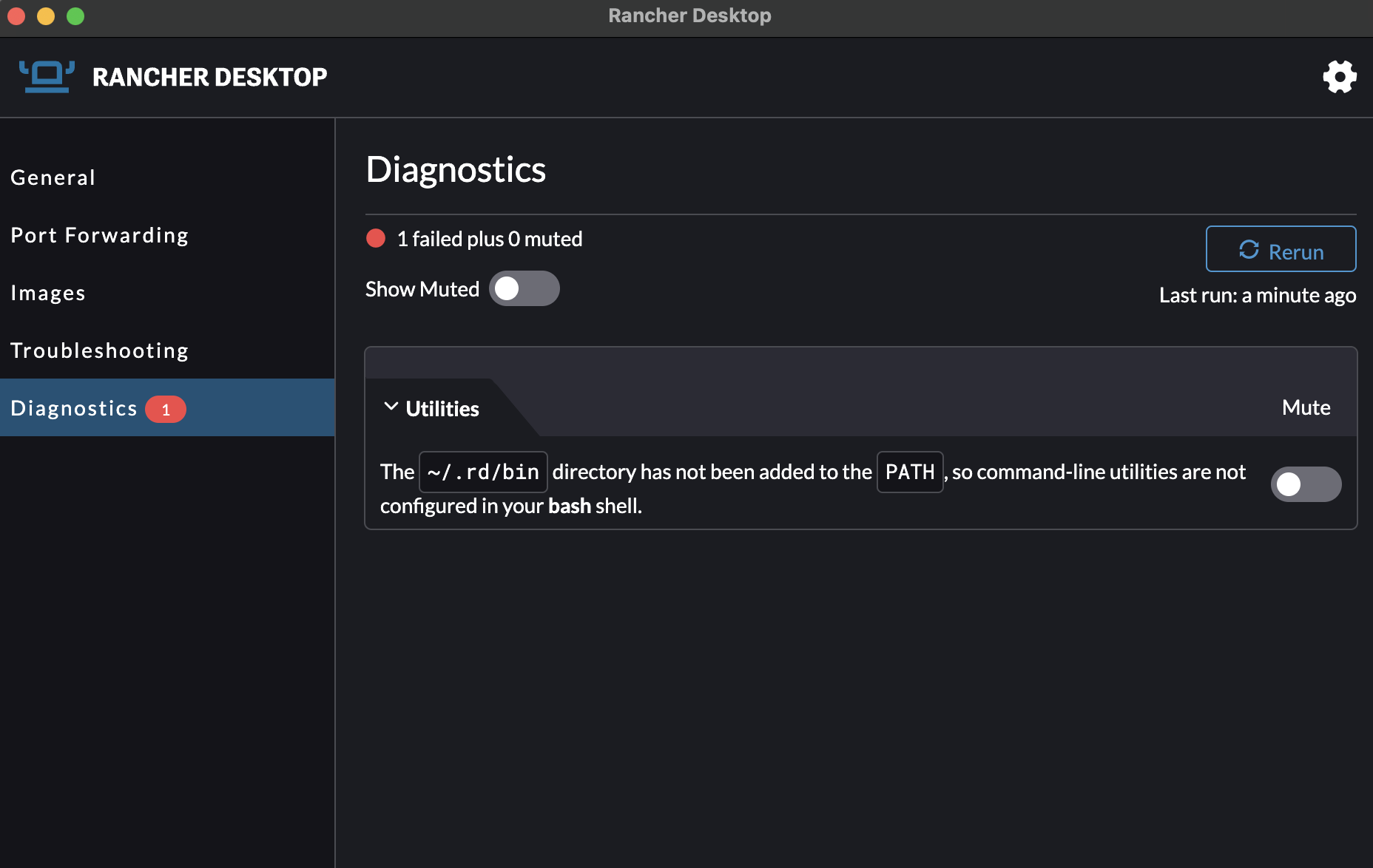Select Troubleshooting in the sidebar

(x=99, y=350)
